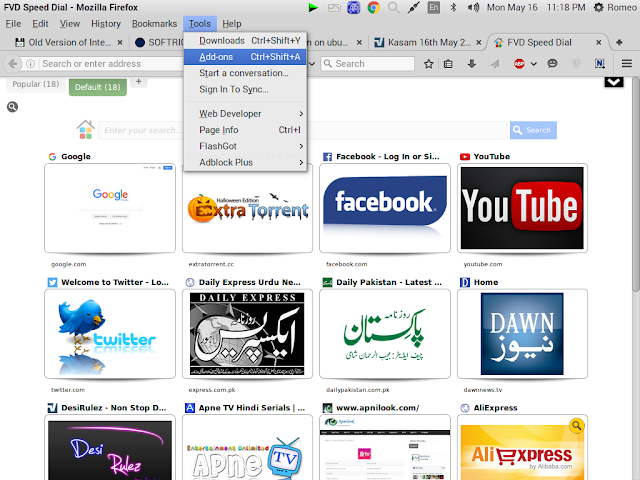Open the Dawn News dial thumbnail
640x480 pixels.
(522, 333)
